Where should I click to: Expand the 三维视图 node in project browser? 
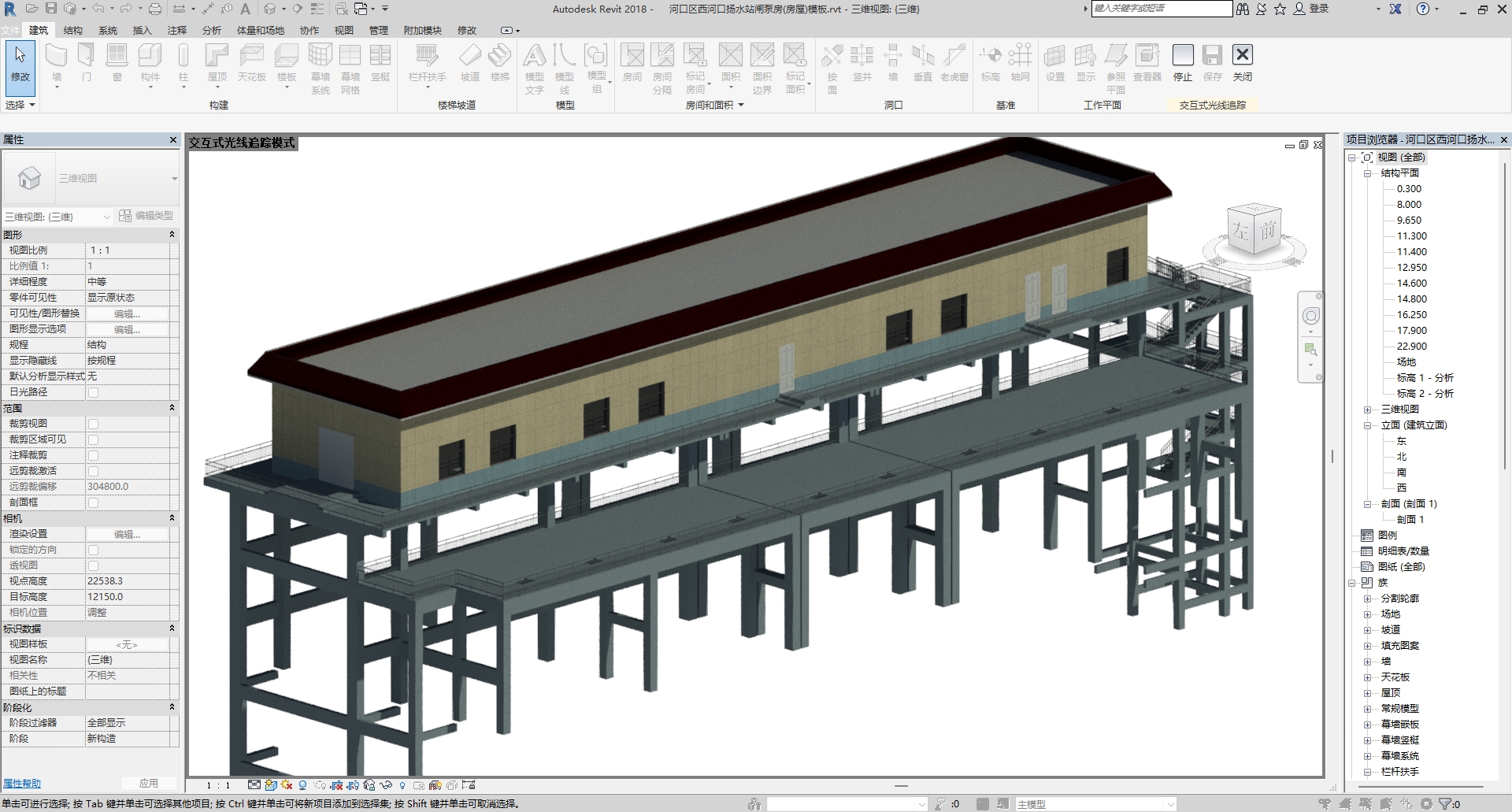click(x=1368, y=410)
